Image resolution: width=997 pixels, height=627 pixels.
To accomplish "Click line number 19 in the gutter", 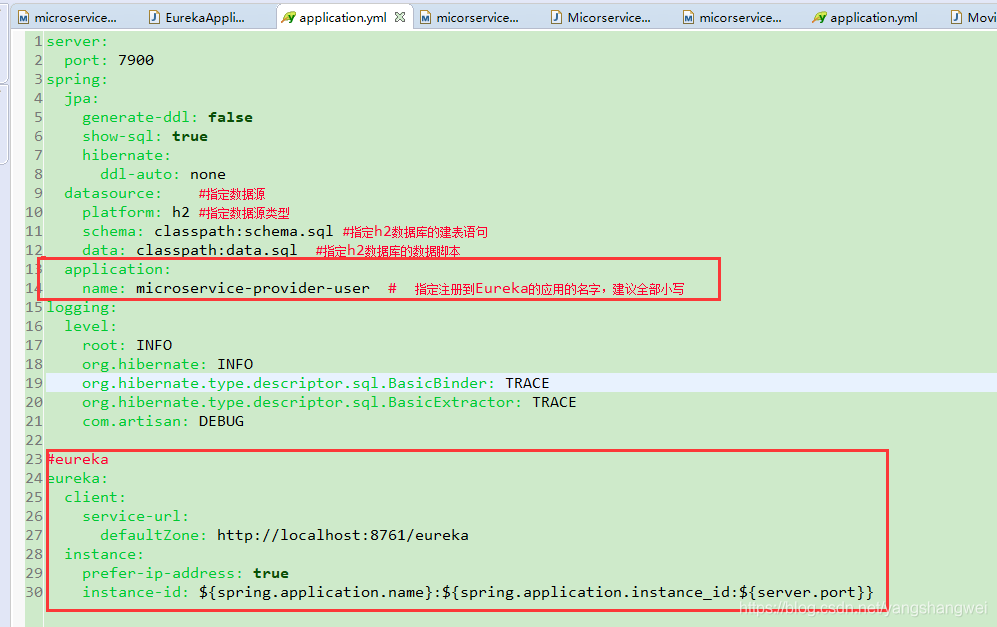I will pyautogui.click(x=35, y=383).
